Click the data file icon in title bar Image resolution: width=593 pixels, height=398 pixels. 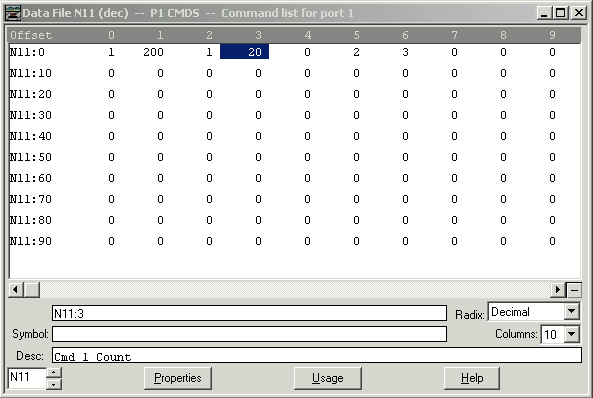coord(13,13)
